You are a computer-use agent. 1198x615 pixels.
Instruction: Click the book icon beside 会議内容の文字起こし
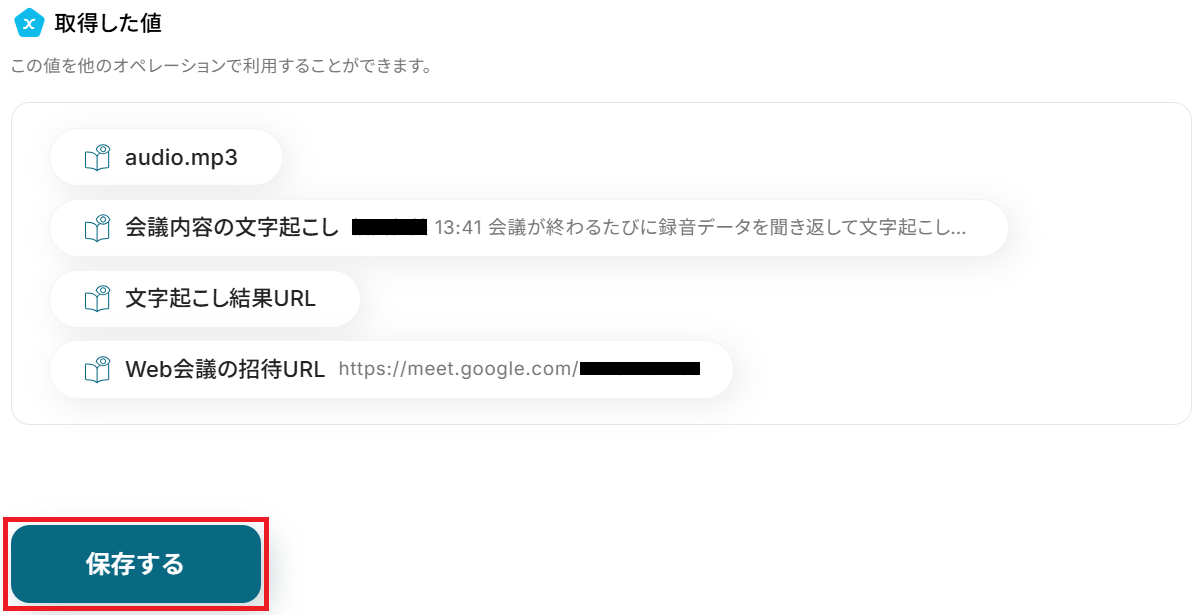point(97,229)
